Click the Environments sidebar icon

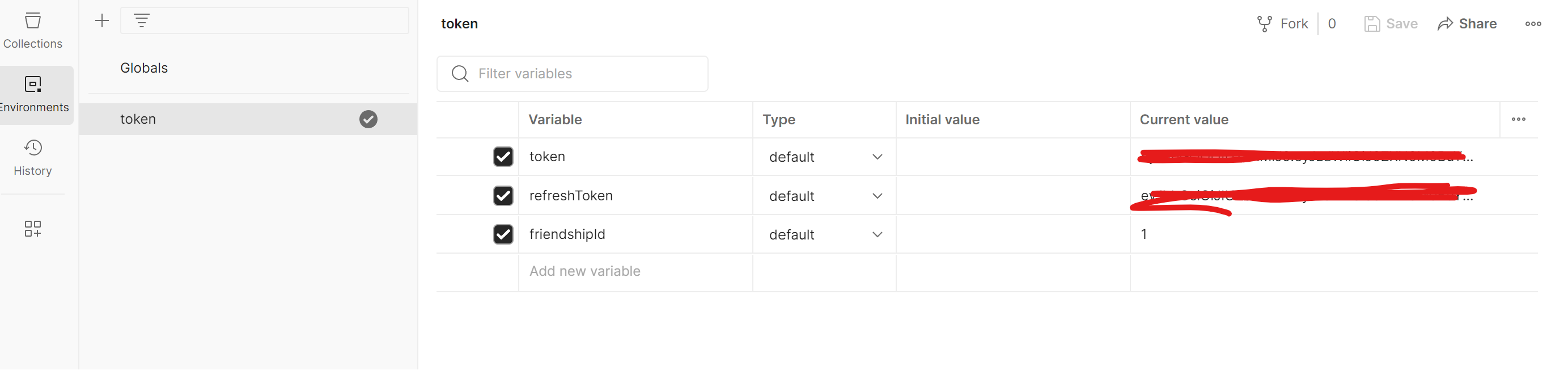point(33,84)
